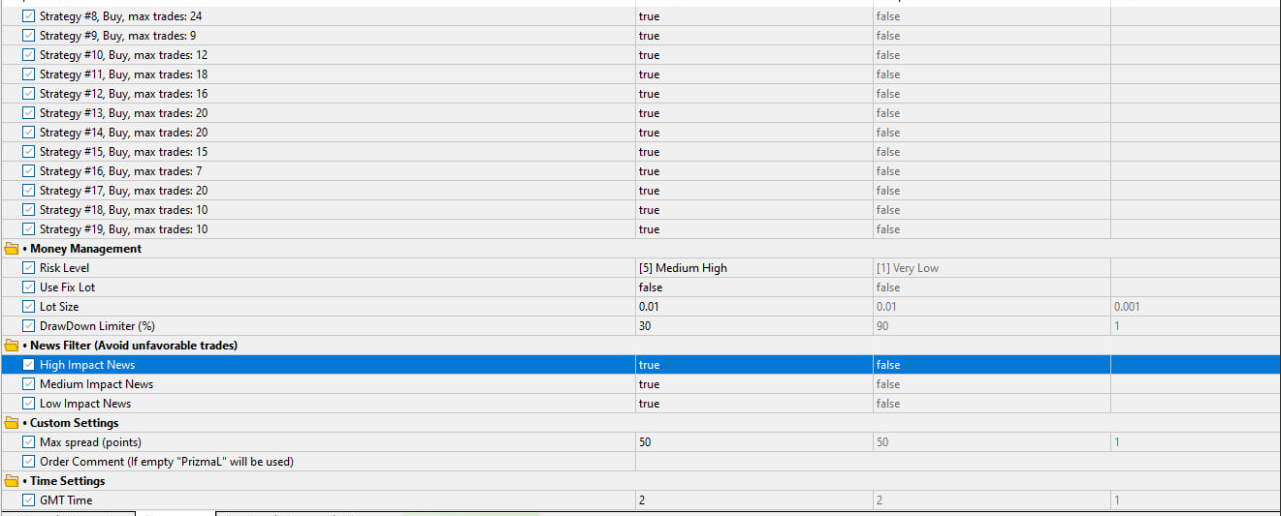This screenshot has height=516, width=1281.
Task: Toggle the DrawDown Limiter (%) checkbox
Action: click(28, 326)
